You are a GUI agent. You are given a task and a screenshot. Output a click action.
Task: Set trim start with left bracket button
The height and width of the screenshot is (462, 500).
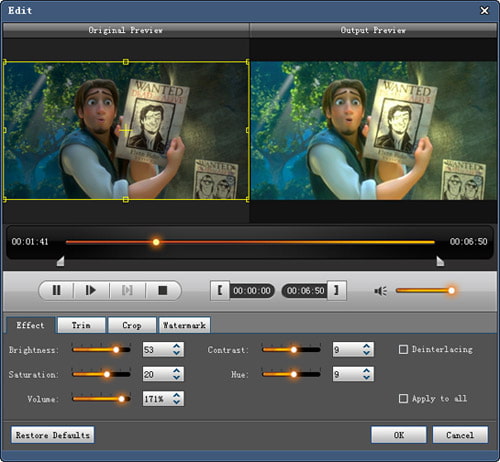coord(220,290)
